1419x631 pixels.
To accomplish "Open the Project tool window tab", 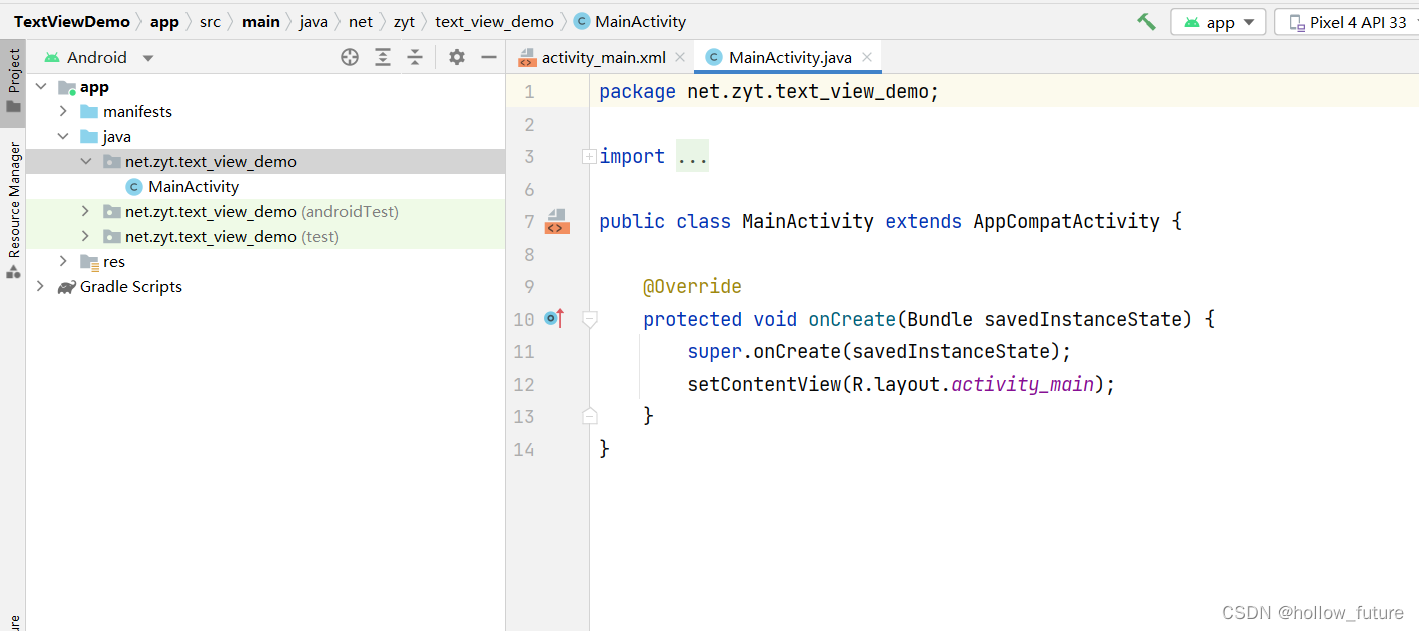I will click(13, 83).
